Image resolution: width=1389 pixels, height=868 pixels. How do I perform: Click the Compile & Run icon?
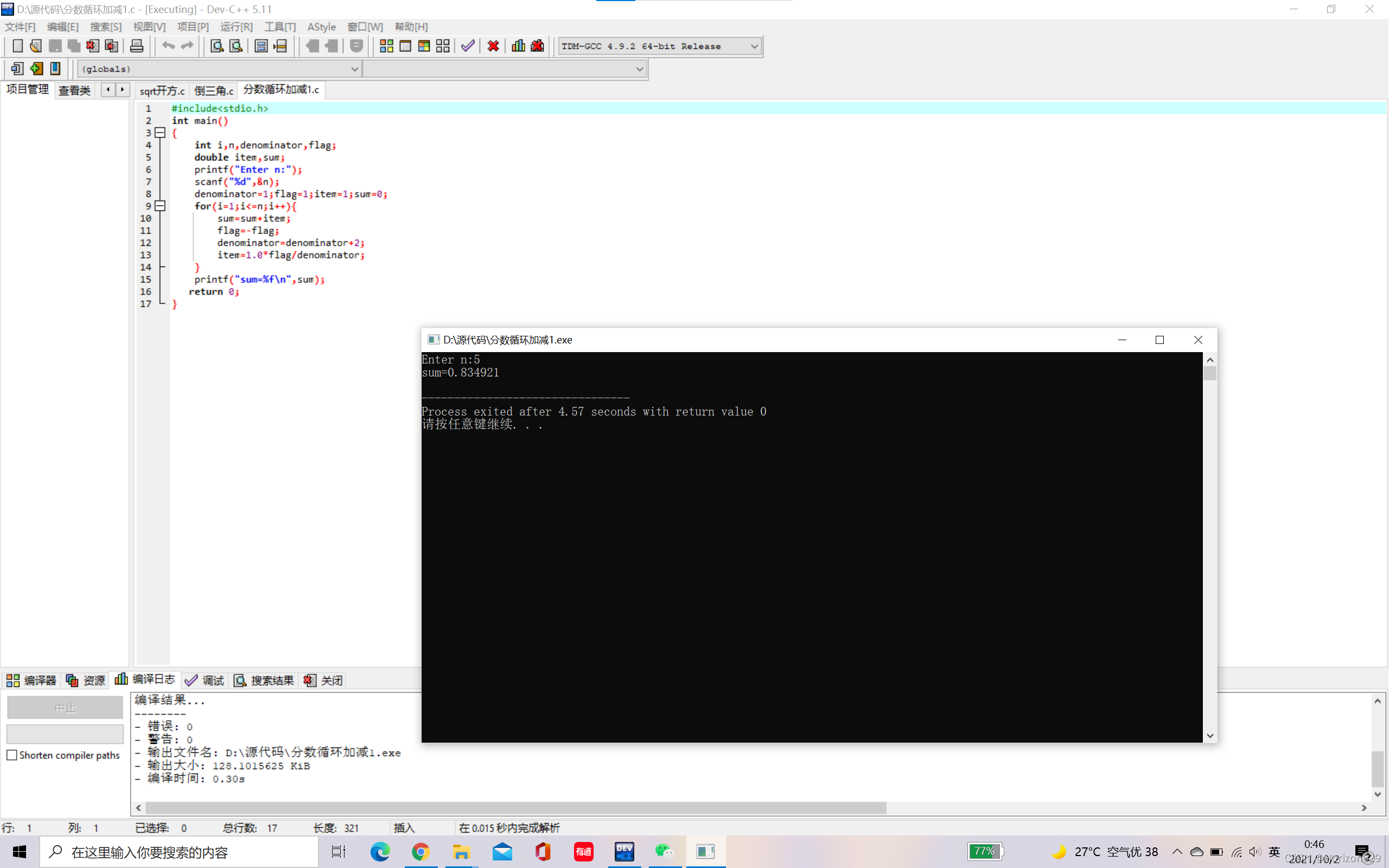pos(424,46)
